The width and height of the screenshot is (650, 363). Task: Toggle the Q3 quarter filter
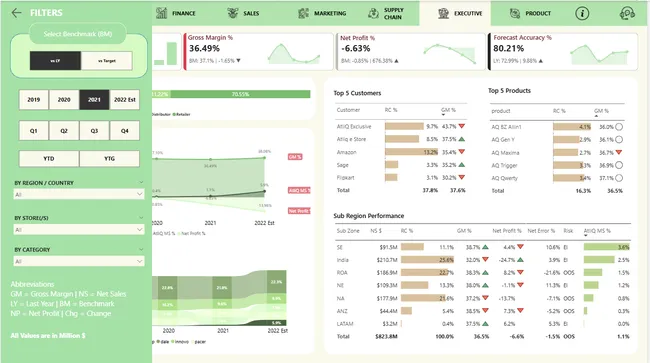coord(94,131)
